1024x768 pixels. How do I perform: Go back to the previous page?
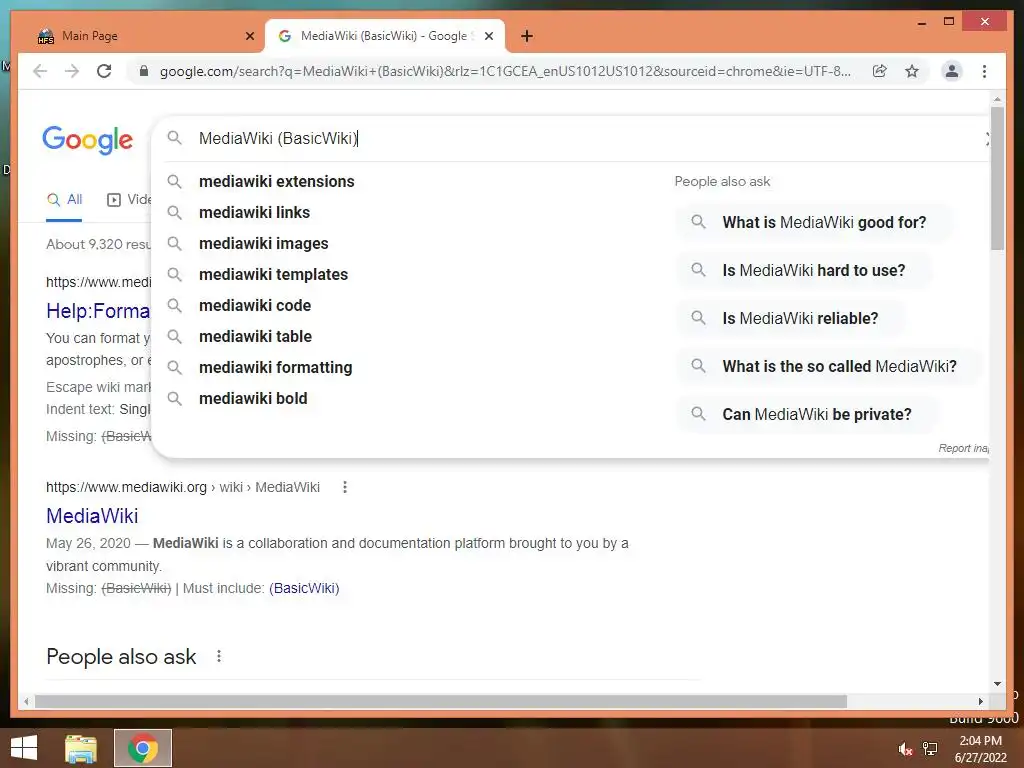[x=40, y=71]
